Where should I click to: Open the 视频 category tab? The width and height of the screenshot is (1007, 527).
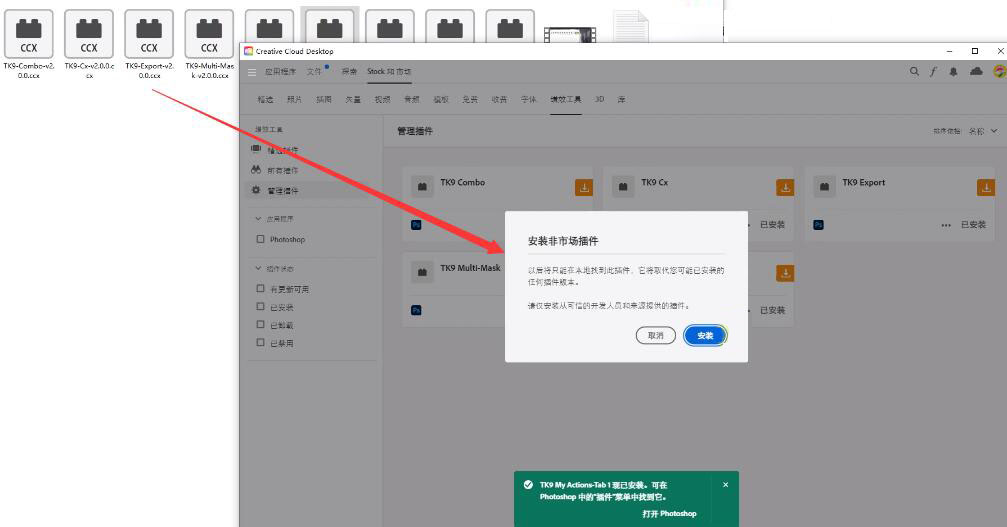tap(383, 99)
